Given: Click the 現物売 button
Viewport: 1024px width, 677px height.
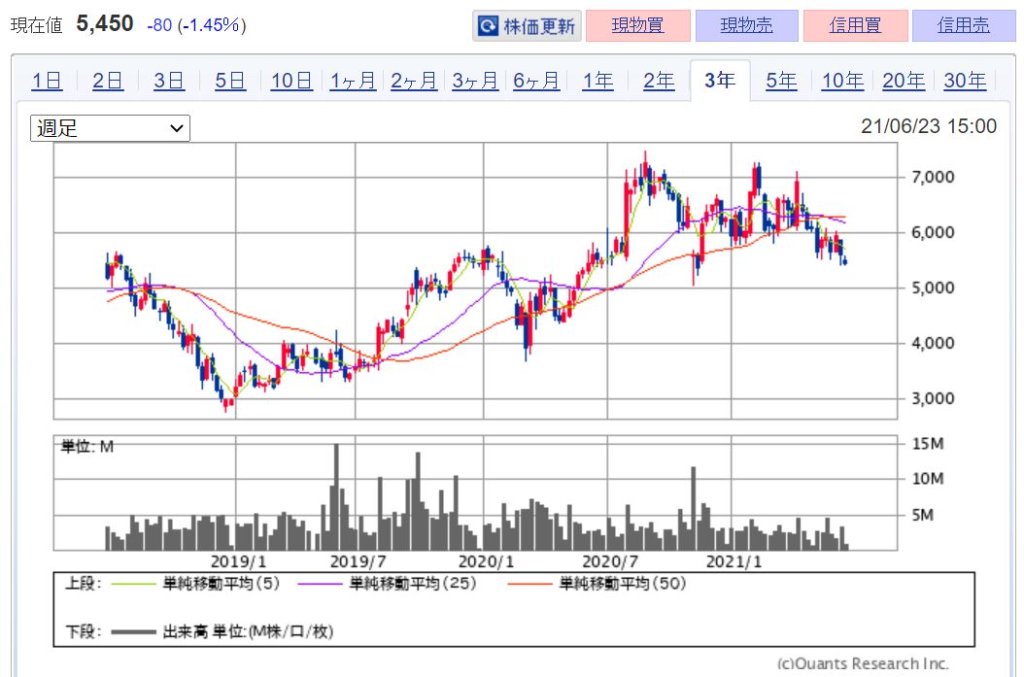Looking at the screenshot, I should pyautogui.click(x=746, y=25).
